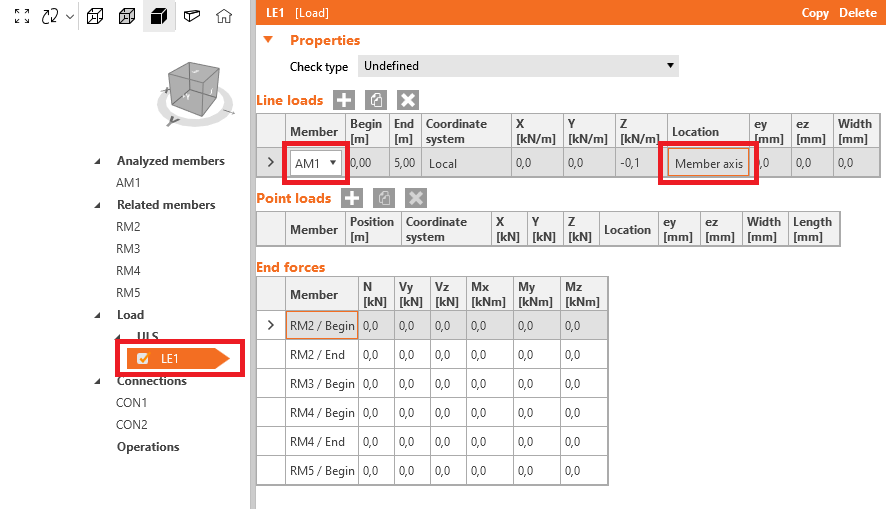Open the Operations tree item

148,447
